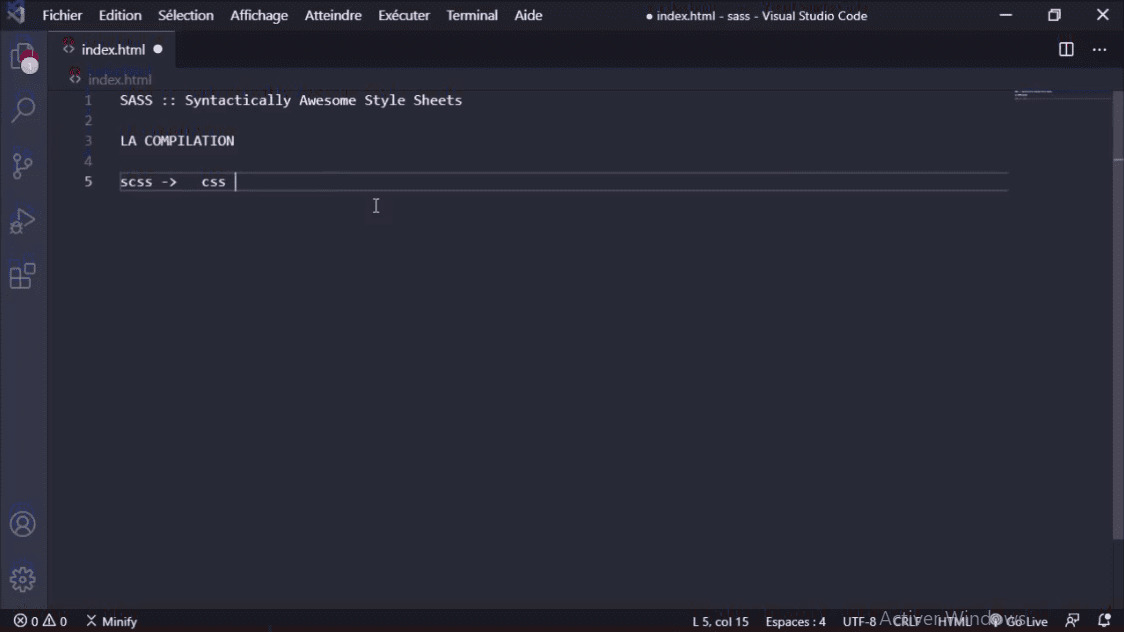Start Go Live server
Screen dimensions: 1124x632
[x=1019, y=621]
